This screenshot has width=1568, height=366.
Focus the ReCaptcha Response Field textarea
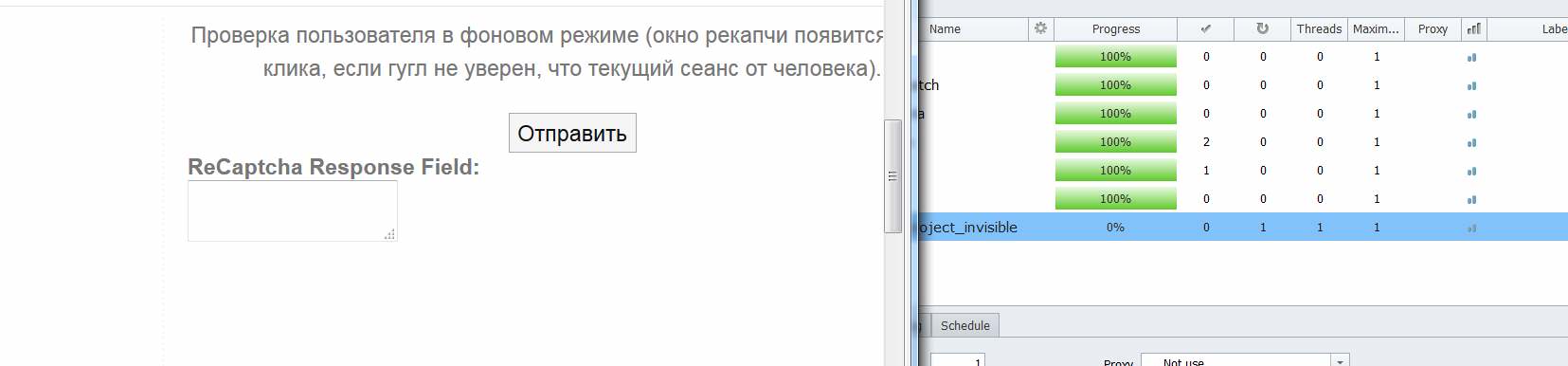(293, 210)
